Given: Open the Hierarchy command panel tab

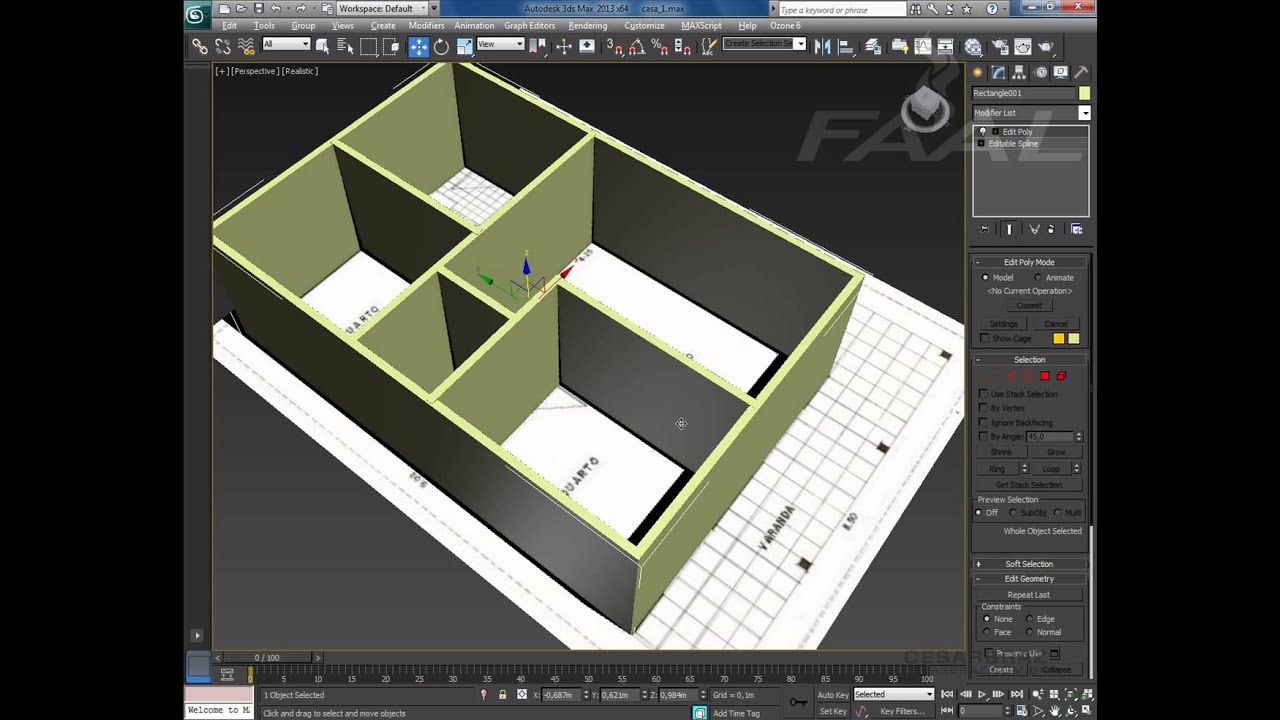Looking at the screenshot, I should (x=1019, y=72).
